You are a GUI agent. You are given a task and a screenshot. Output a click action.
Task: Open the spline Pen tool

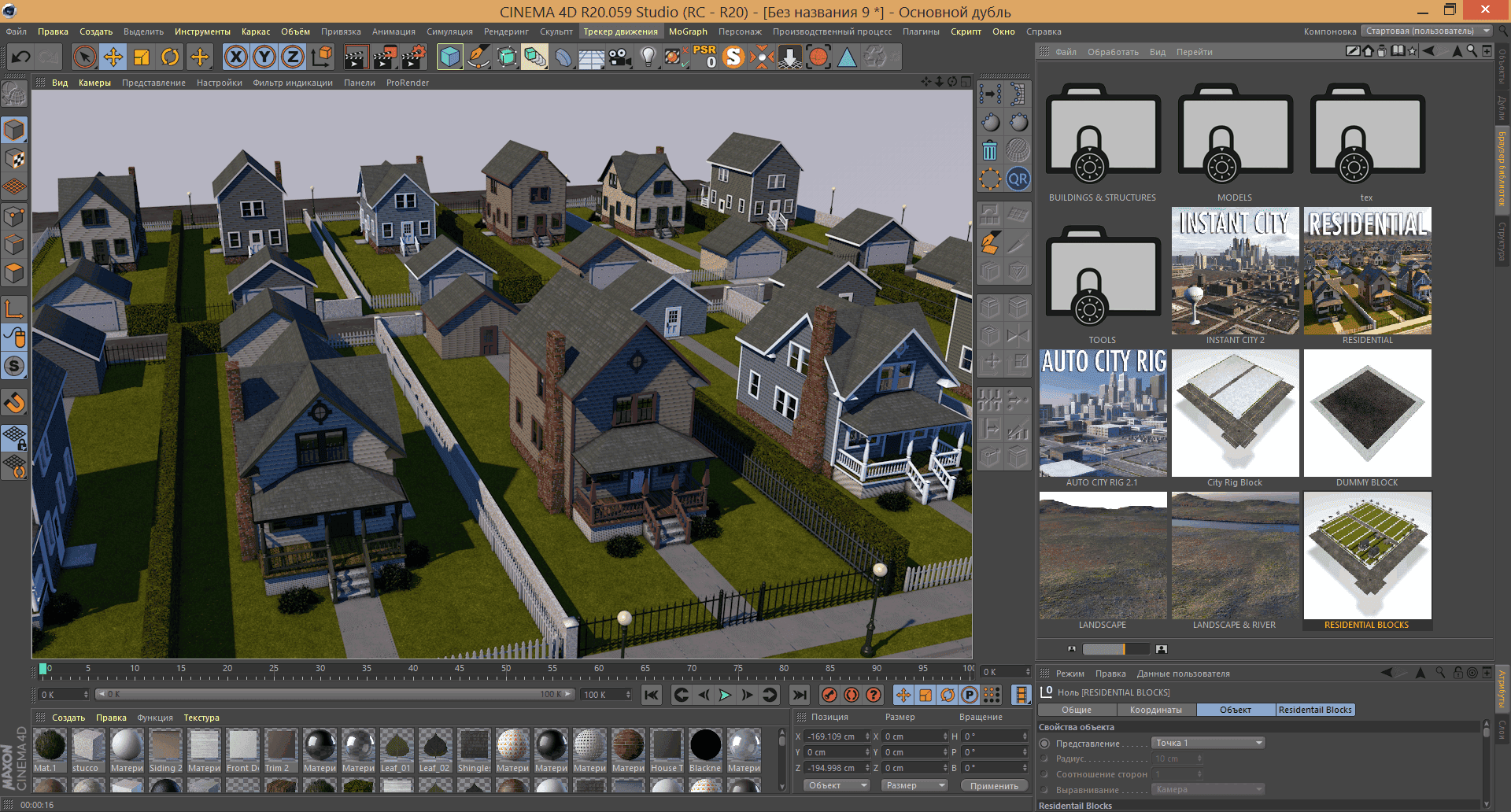478,57
